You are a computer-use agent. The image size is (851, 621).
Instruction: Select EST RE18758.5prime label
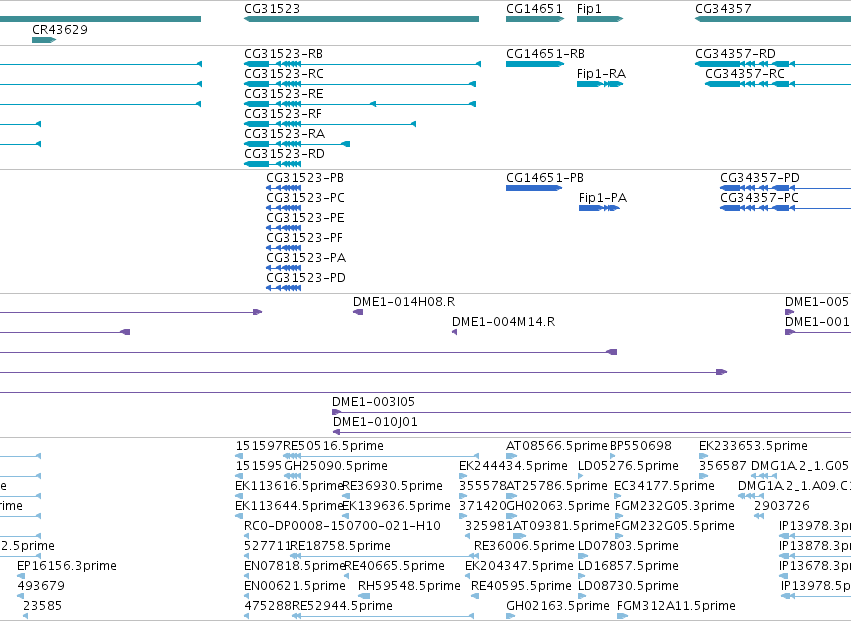pyautogui.click(x=341, y=546)
